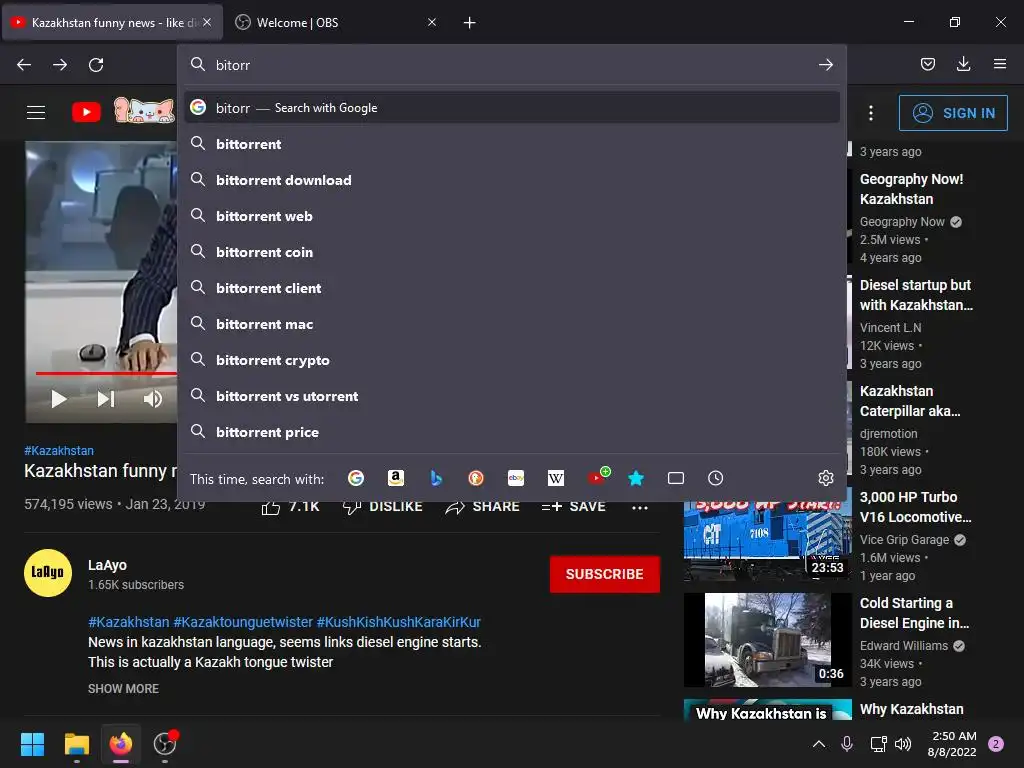Search this time with DuckDuckGo
This screenshot has width=1024, height=768.
click(476, 478)
